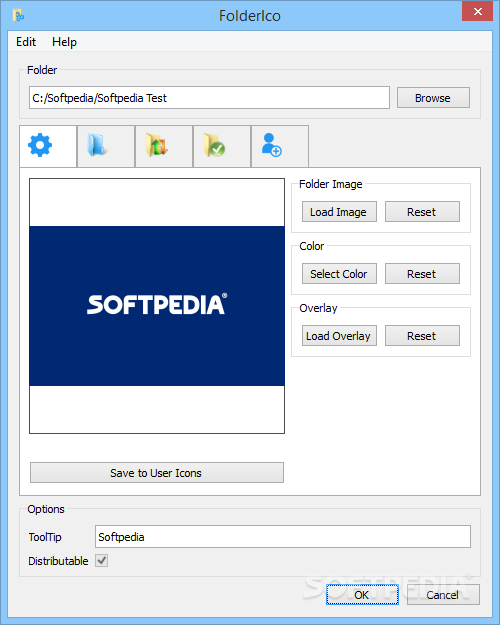Screen dimensions: 500x625
Task: Open the Edit menu
Action: tap(26, 42)
